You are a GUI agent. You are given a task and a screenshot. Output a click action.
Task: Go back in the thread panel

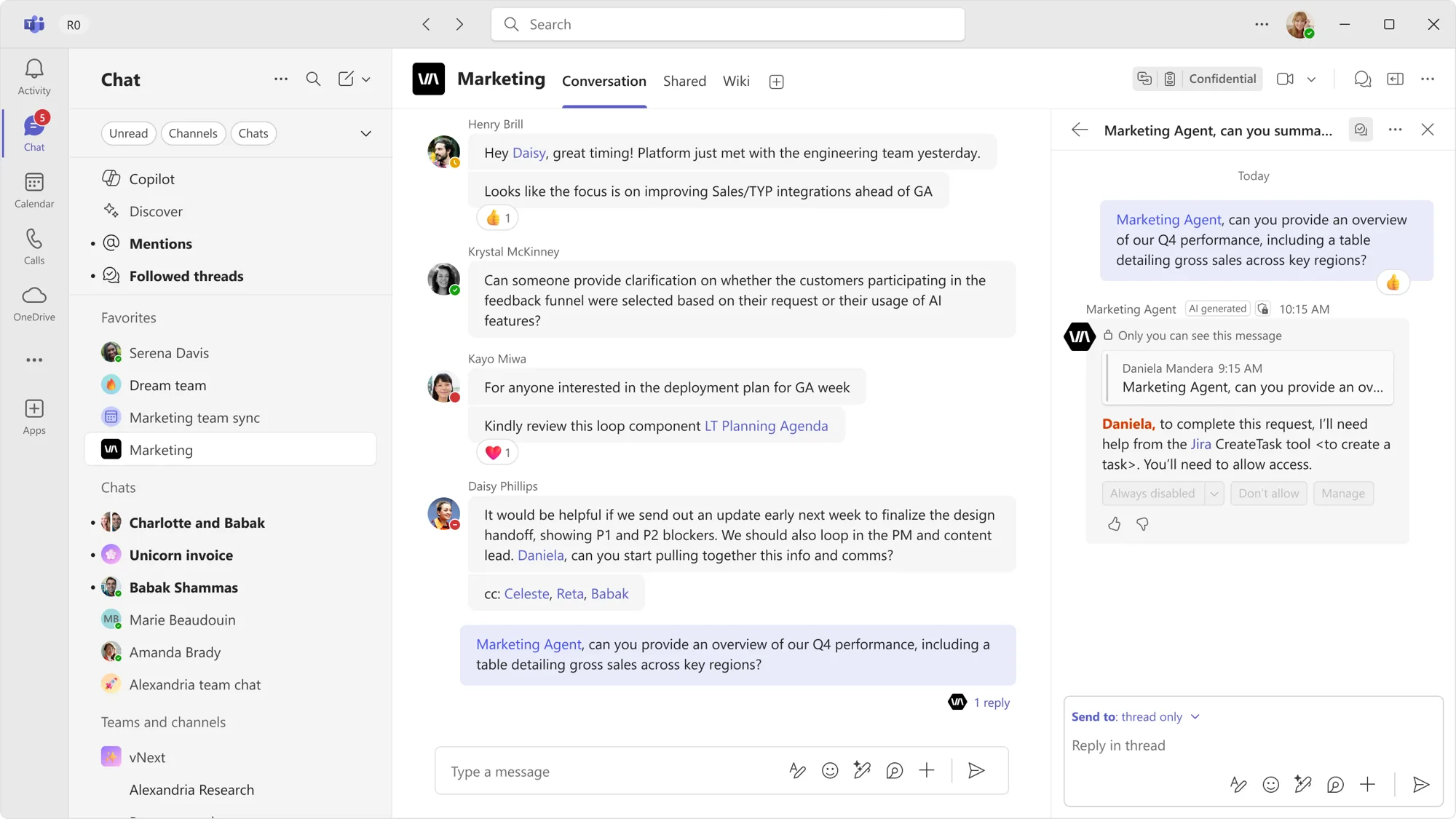pyautogui.click(x=1080, y=130)
